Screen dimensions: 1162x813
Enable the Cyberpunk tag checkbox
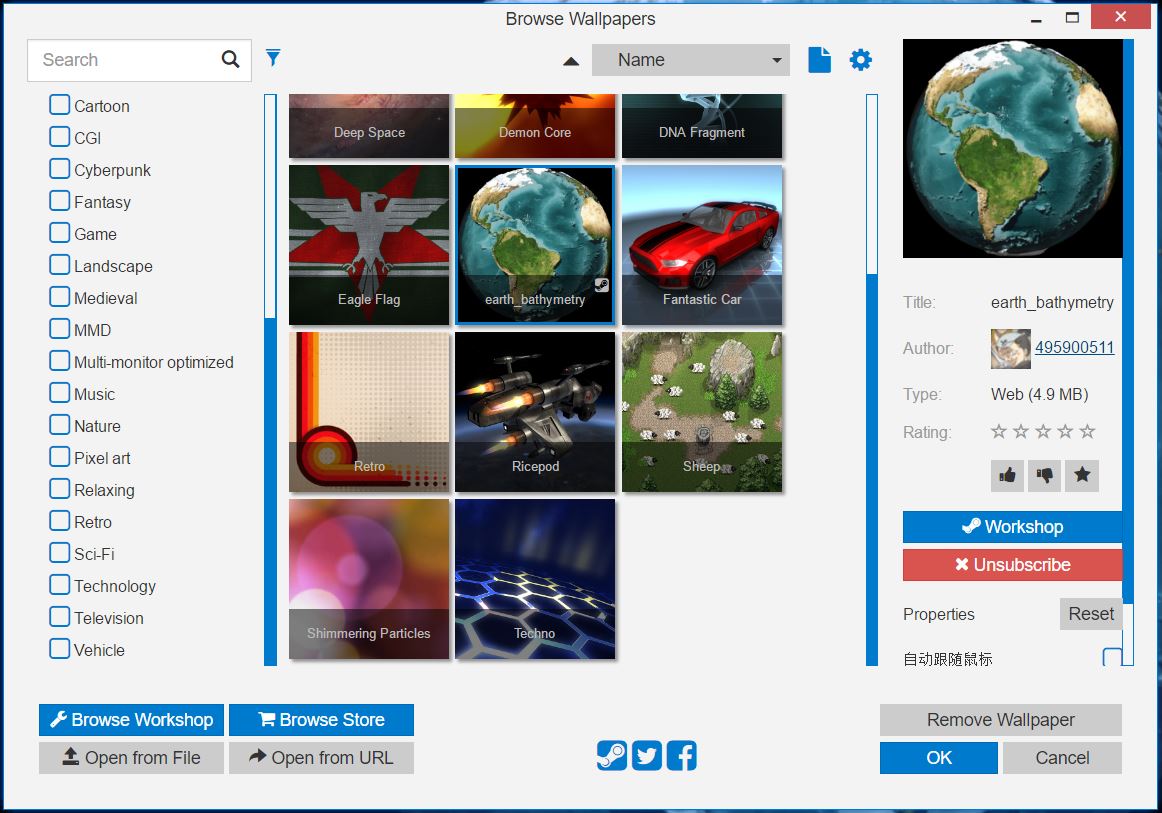click(60, 170)
